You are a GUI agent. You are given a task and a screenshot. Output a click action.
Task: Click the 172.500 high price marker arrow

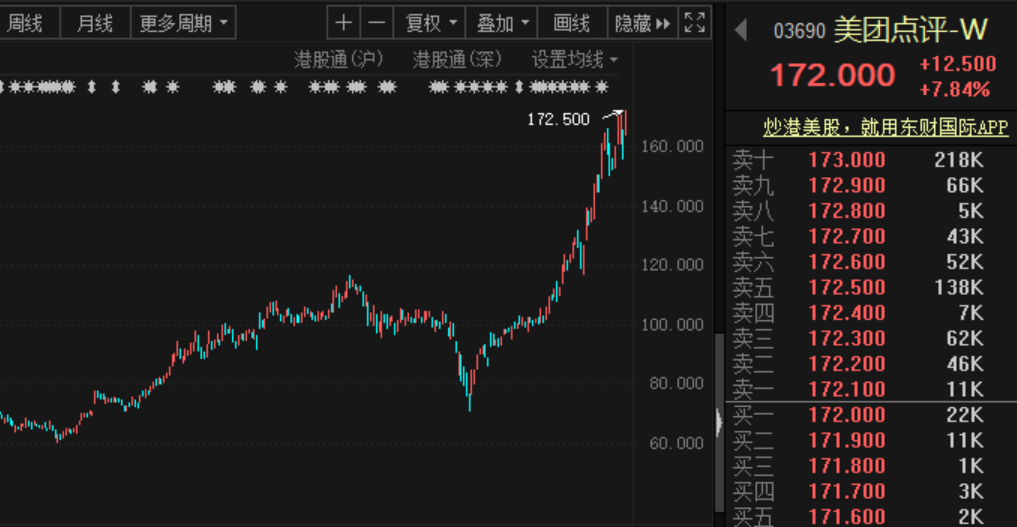click(612, 114)
